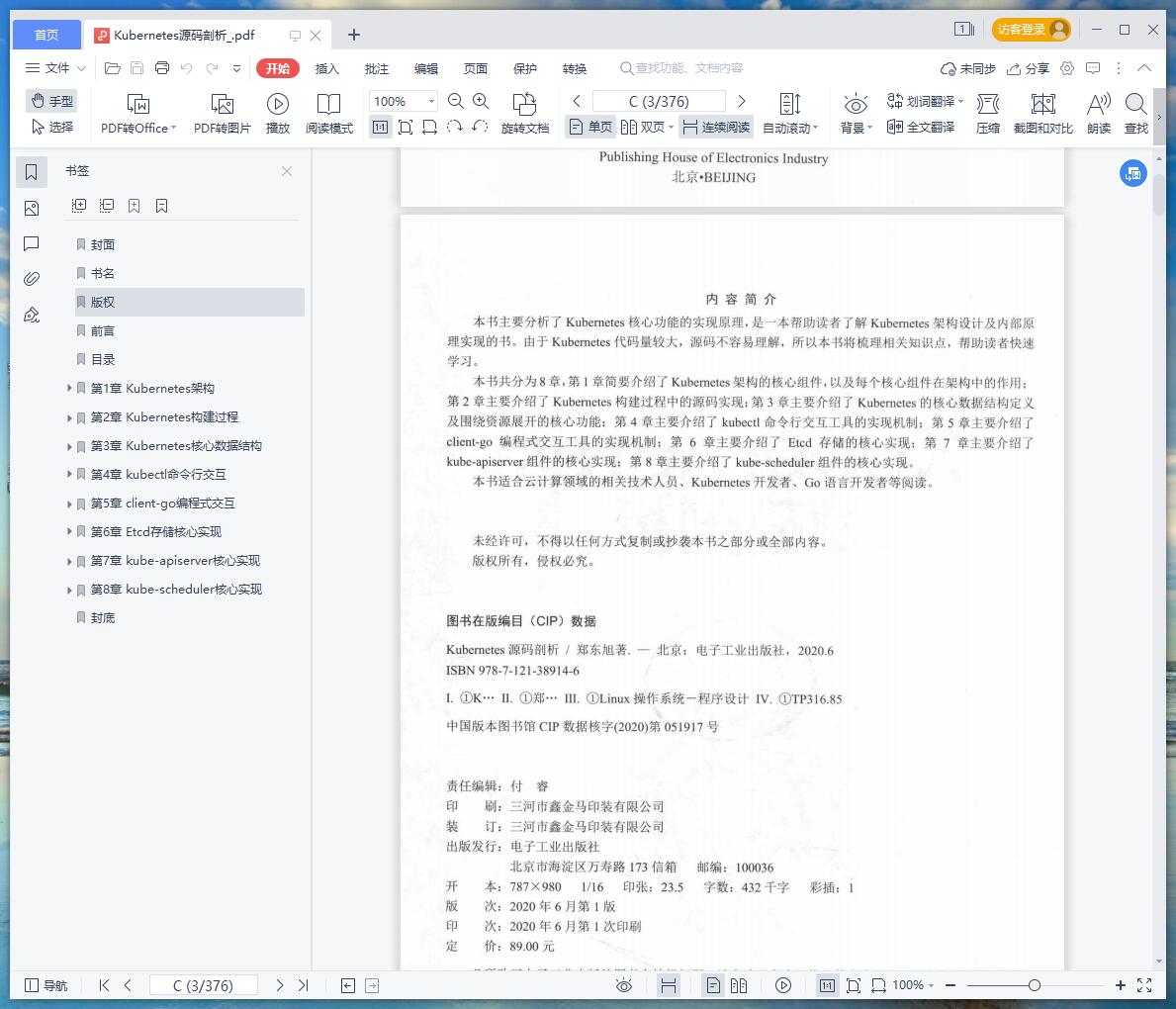Image resolution: width=1176 pixels, height=1009 pixels.
Task: Click the 访客登录 login button
Action: pyautogui.click(x=1032, y=30)
